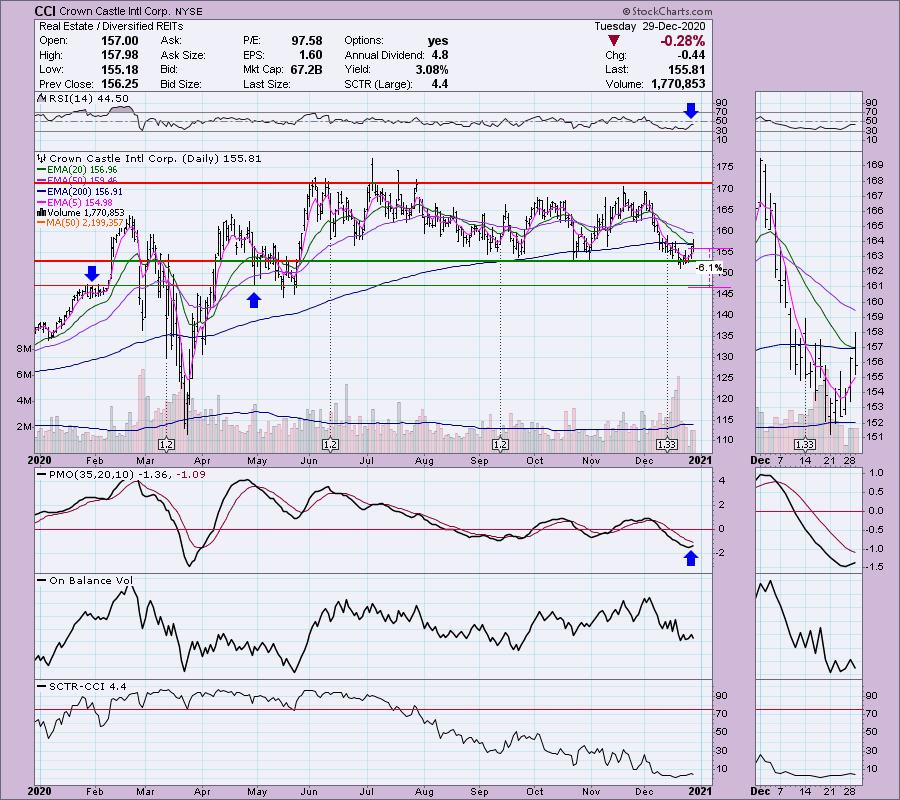Click the 1.2 dividend marker near March

(166, 445)
